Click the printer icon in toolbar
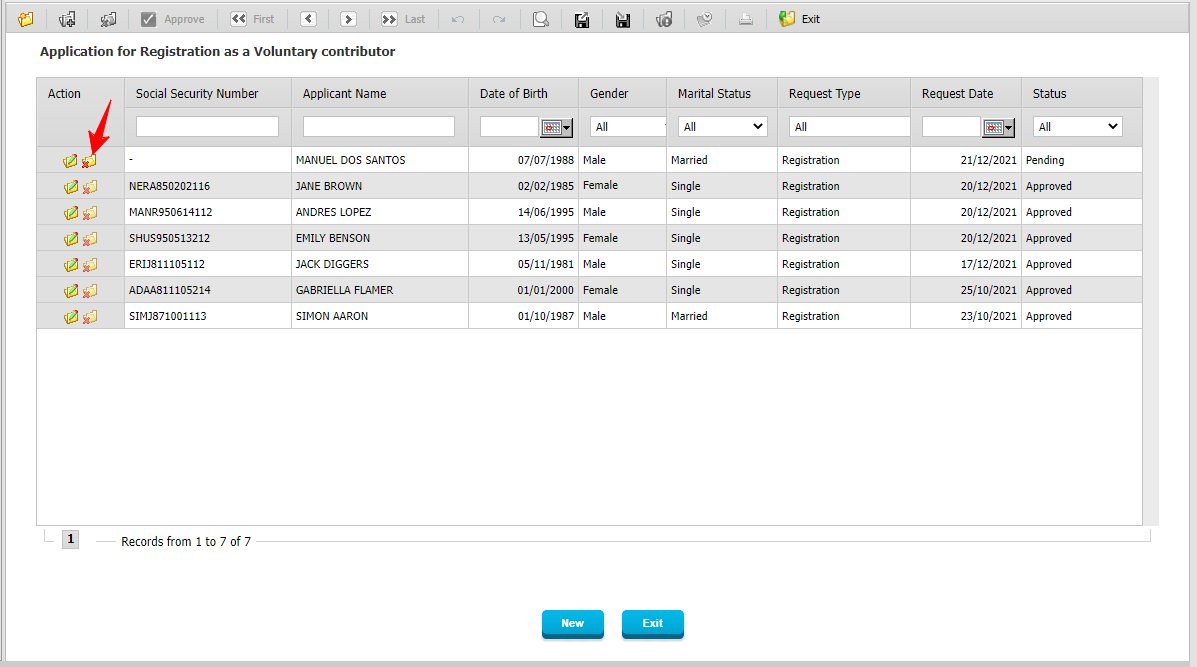This screenshot has height=667, width=1197. pyautogui.click(x=746, y=19)
